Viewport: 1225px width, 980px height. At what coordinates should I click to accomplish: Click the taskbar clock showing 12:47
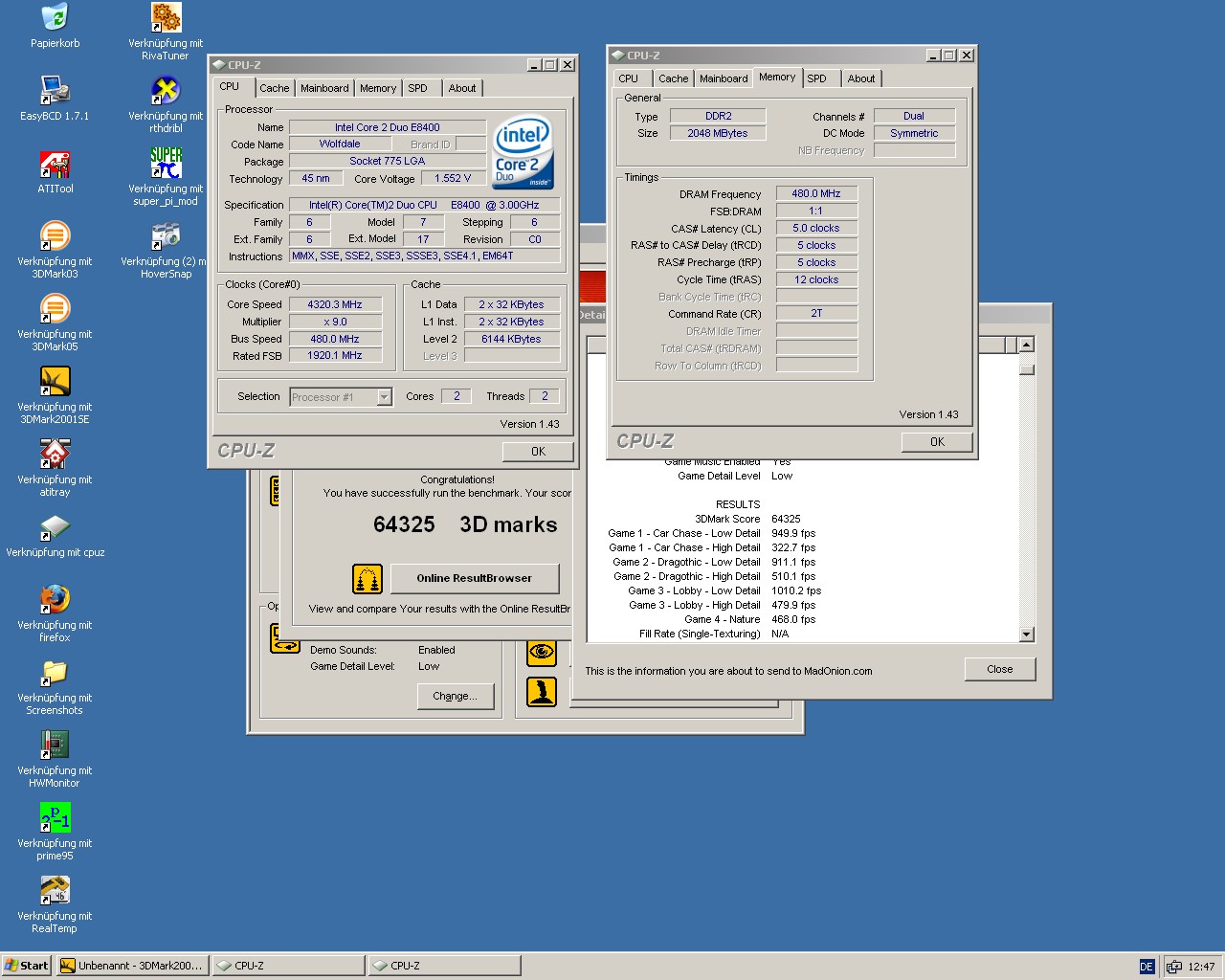(x=1201, y=967)
